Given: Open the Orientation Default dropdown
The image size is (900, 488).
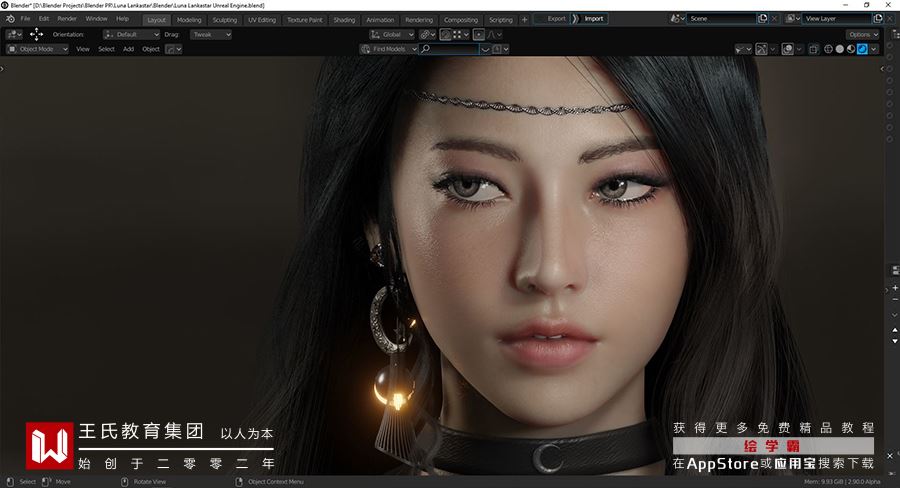Looking at the screenshot, I should point(131,34).
